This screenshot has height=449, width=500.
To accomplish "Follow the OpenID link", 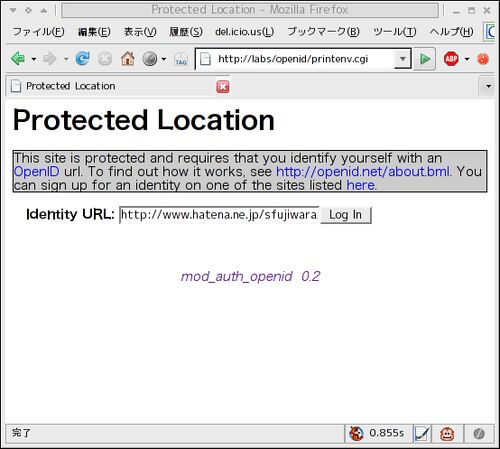I will [37, 172].
